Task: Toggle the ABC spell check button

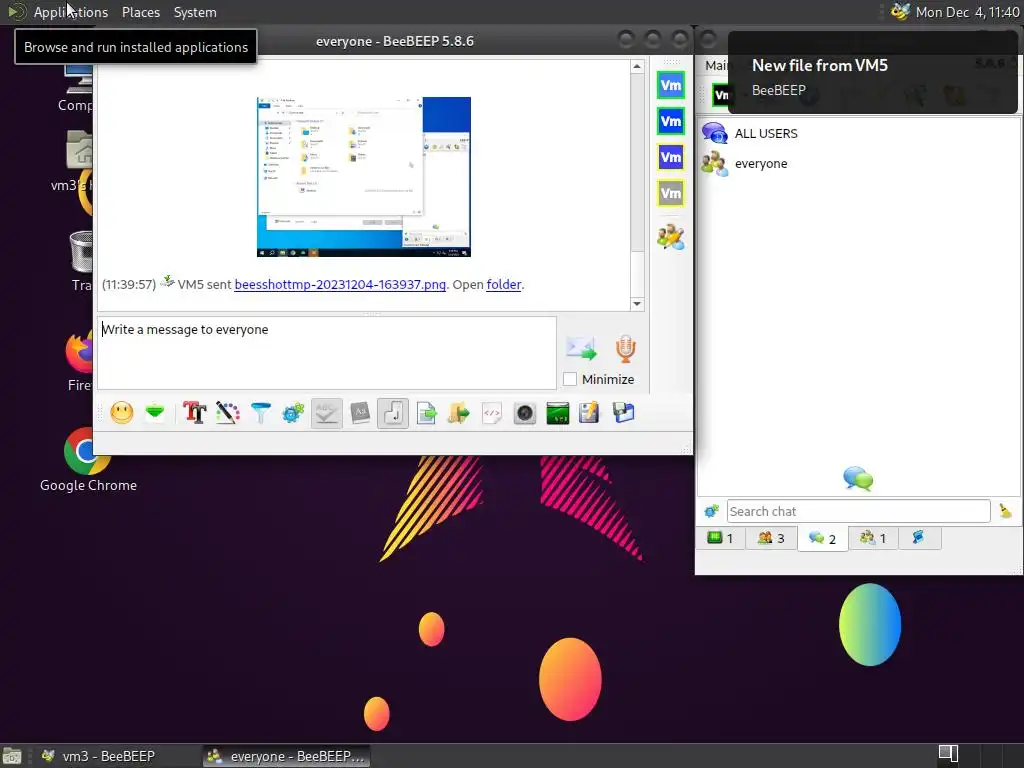Action: [x=327, y=413]
